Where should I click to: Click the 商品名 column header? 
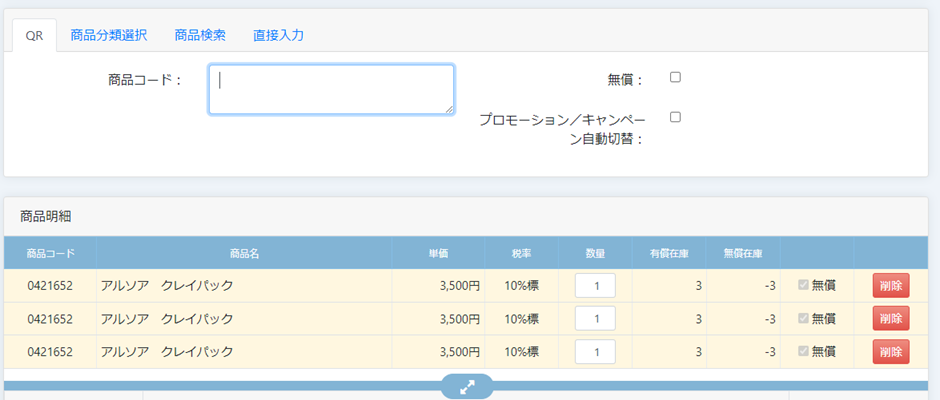[x=244, y=253]
